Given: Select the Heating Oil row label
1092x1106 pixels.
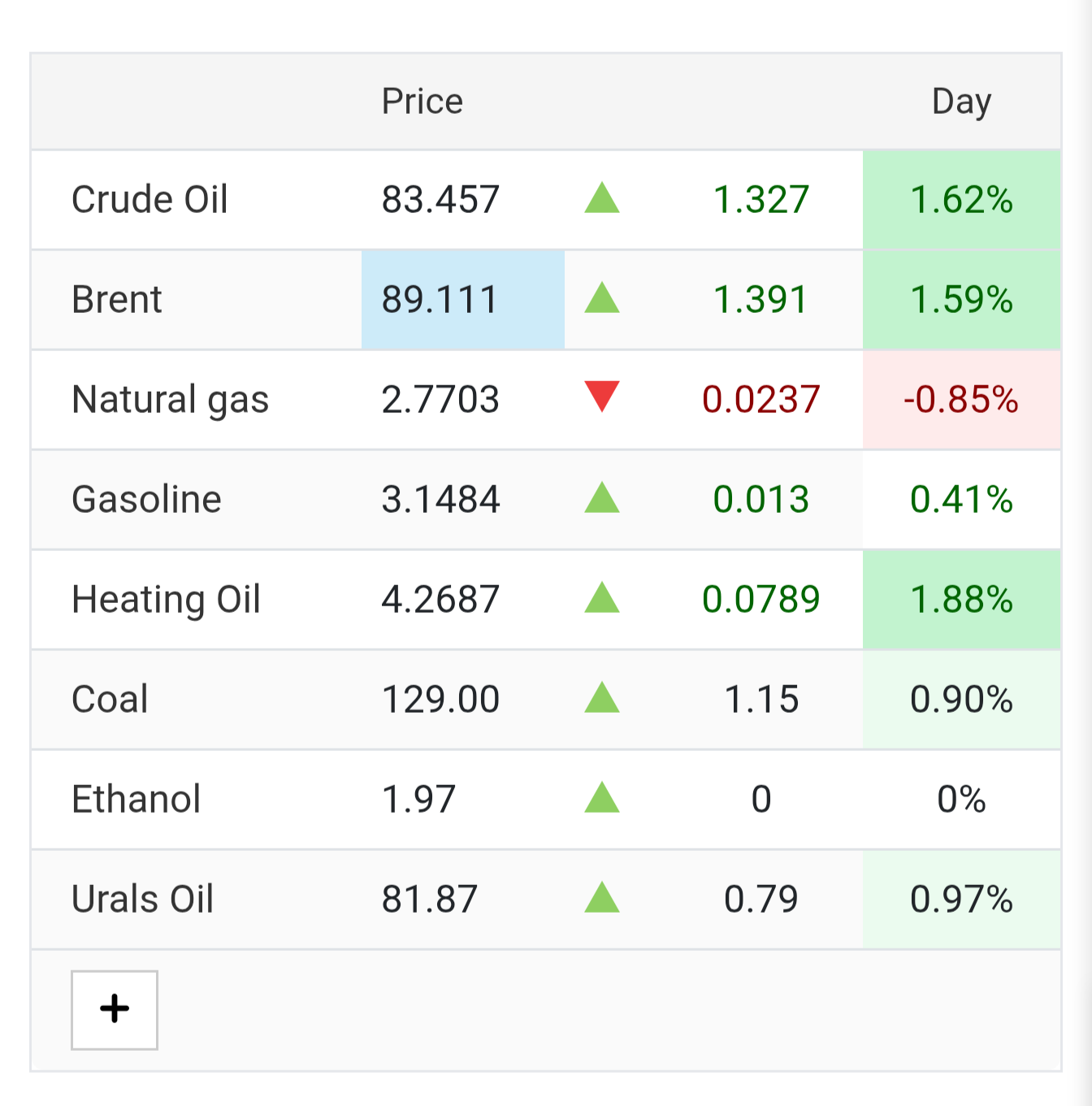Looking at the screenshot, I should click(166, 600).
